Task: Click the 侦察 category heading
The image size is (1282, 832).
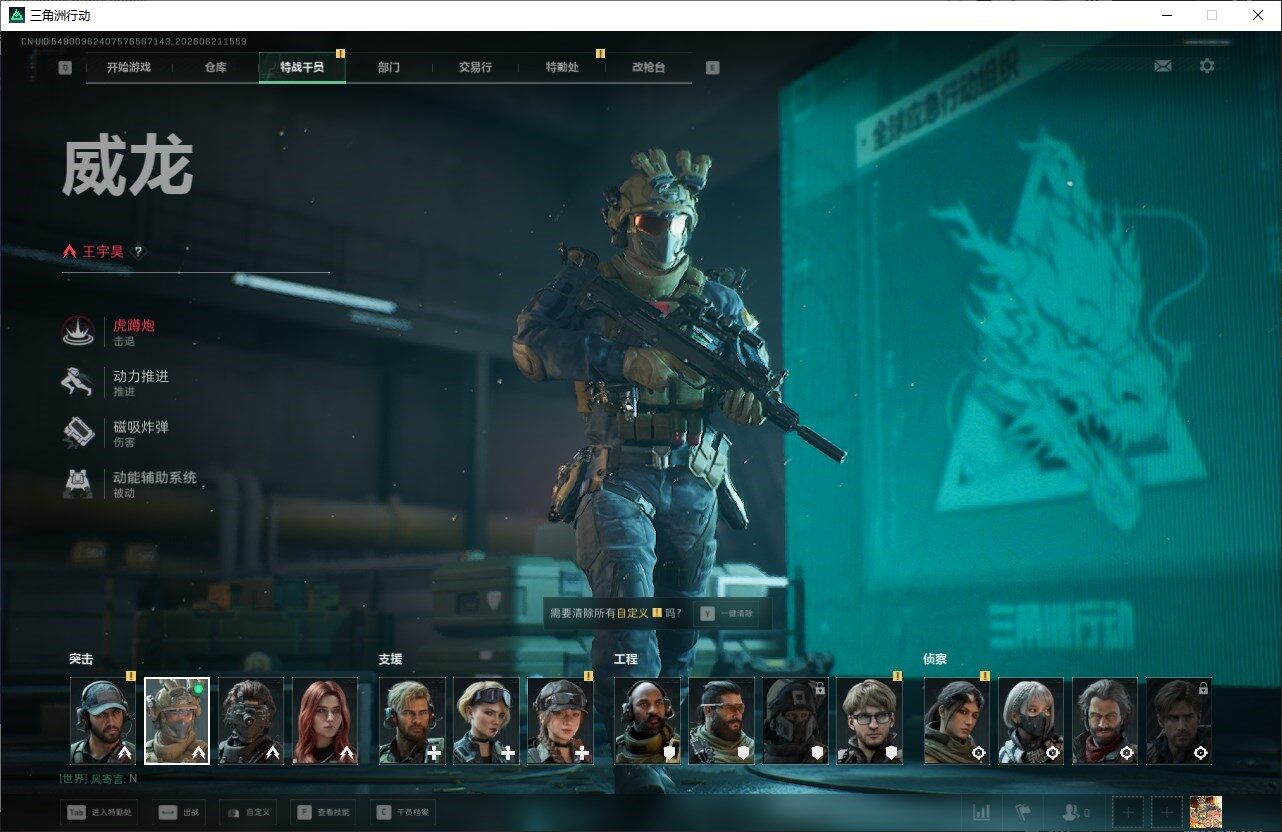Action: 935,659
